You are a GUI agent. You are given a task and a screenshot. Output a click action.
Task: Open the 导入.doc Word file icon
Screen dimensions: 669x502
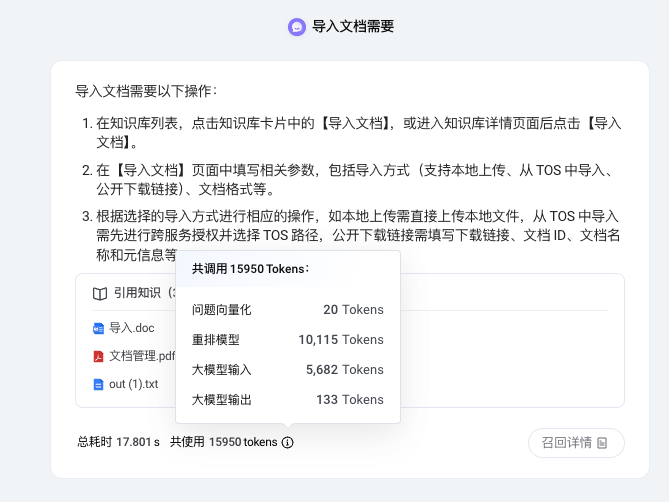(x=99, y=328)
